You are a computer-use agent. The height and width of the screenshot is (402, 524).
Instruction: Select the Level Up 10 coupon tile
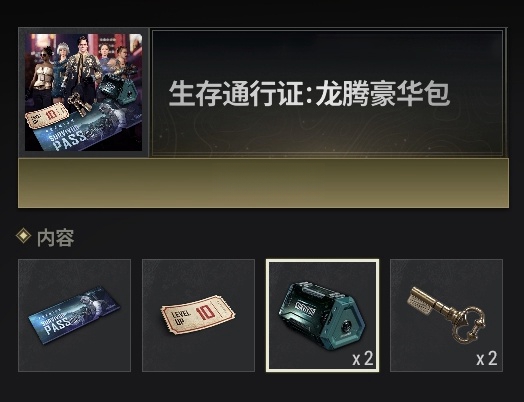pyautogui.click(x=198, y=315)
